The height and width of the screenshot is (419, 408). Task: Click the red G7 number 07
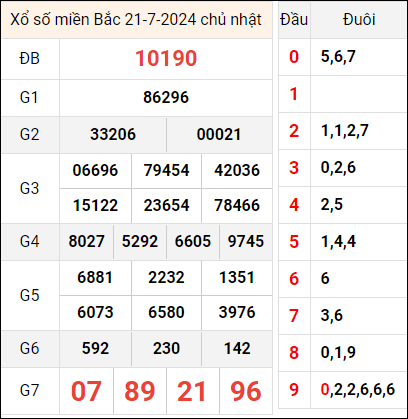(86, 391)
